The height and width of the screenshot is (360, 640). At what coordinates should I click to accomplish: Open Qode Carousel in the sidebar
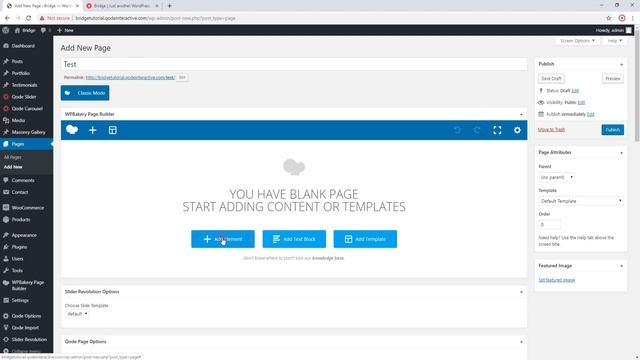click(x=27, y=109)
